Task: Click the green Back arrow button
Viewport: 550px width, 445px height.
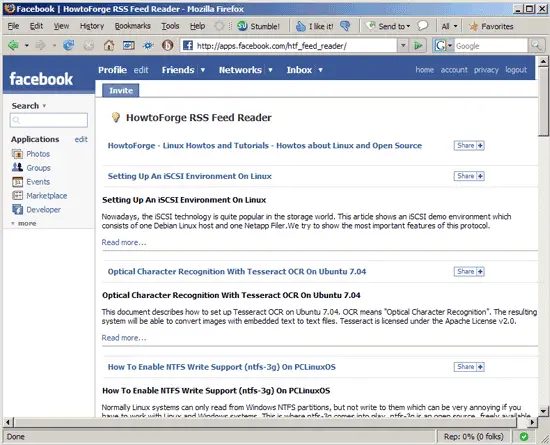Action: [x=13, y=45]
